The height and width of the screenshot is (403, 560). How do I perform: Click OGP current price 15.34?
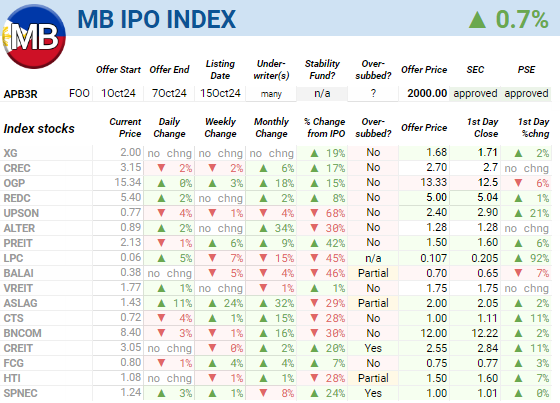tap(128, 183)
